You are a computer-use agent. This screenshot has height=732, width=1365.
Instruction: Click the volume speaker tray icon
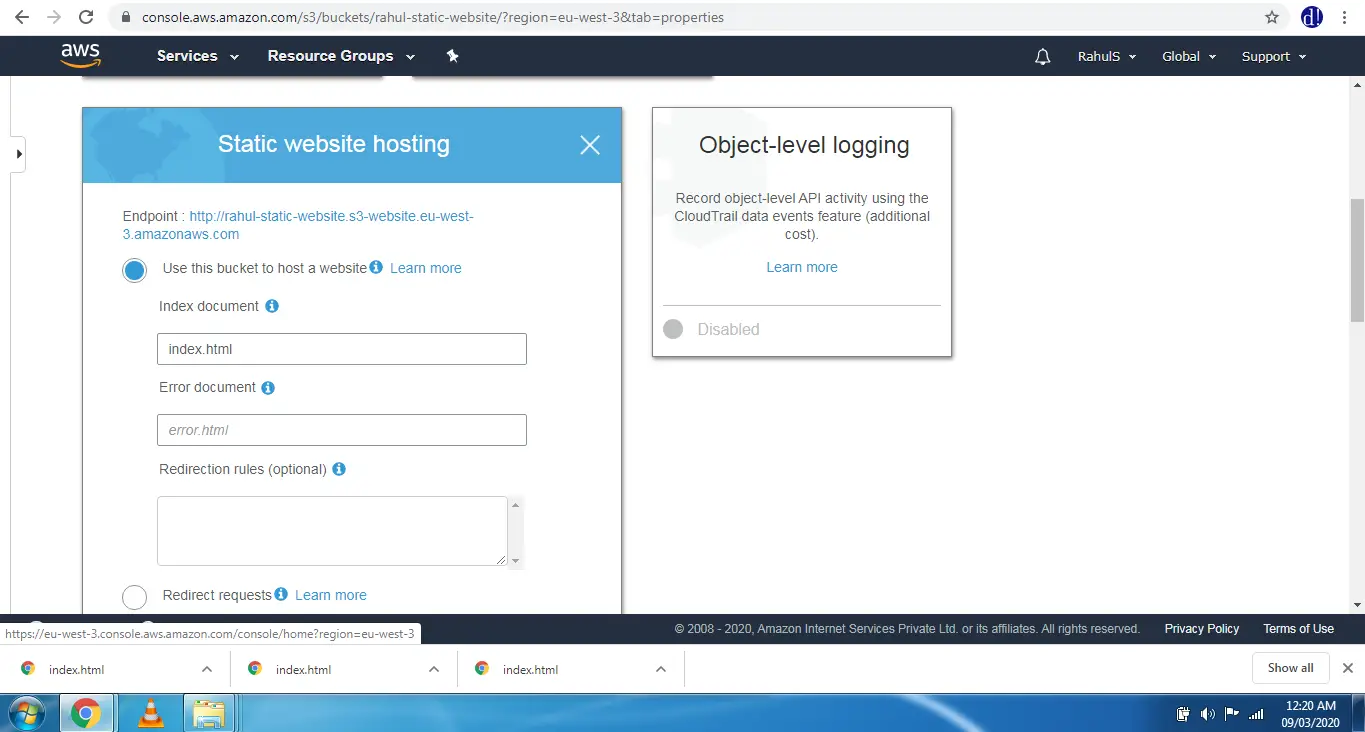click(1207, 714)
